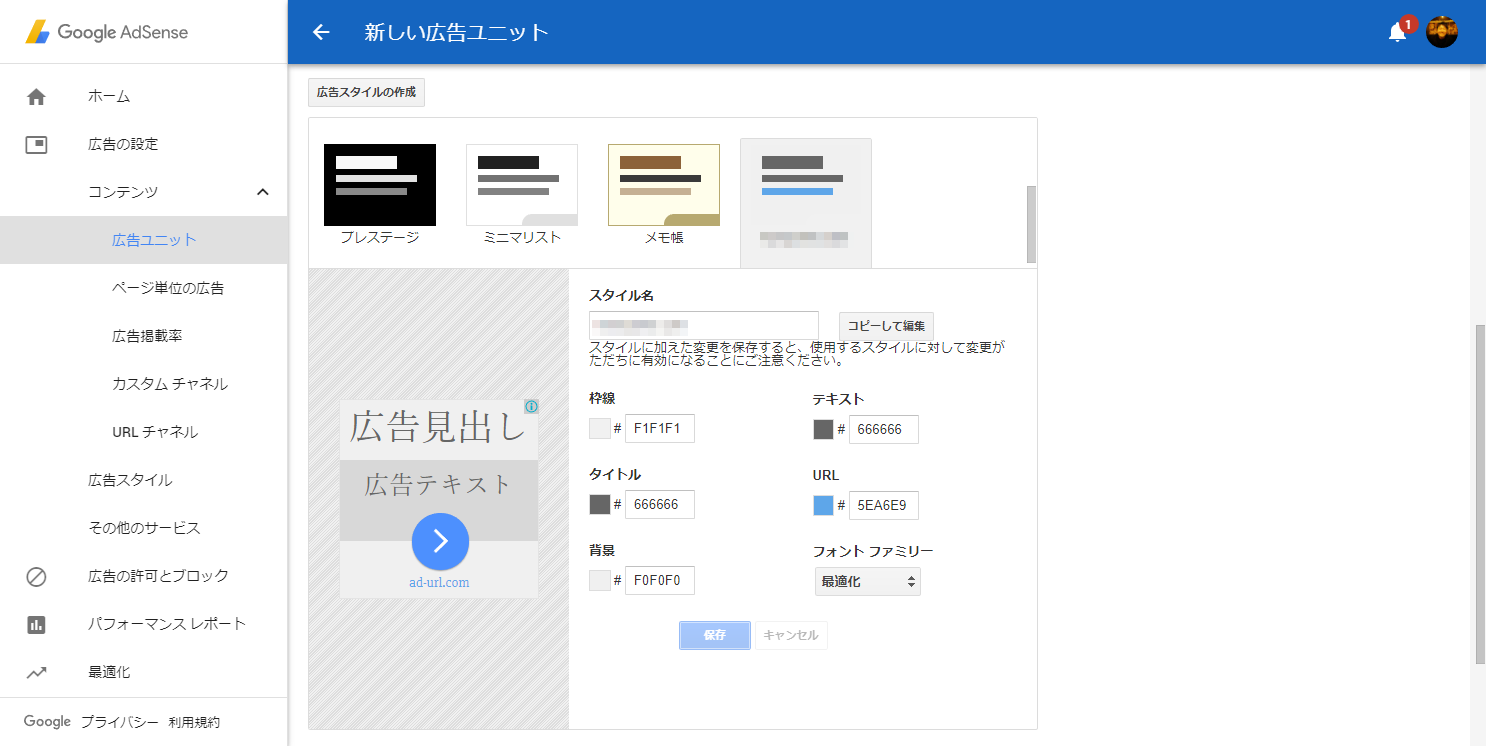The image size is (1486, 746).
Task: Click the page vertical scrollbar
Action: tap(1480, 494)
